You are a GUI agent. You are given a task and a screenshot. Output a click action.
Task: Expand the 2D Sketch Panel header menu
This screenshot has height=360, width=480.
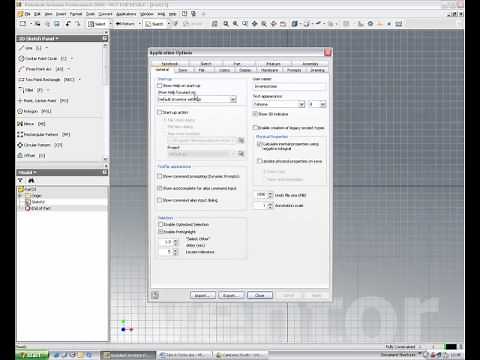click(38, 39)
